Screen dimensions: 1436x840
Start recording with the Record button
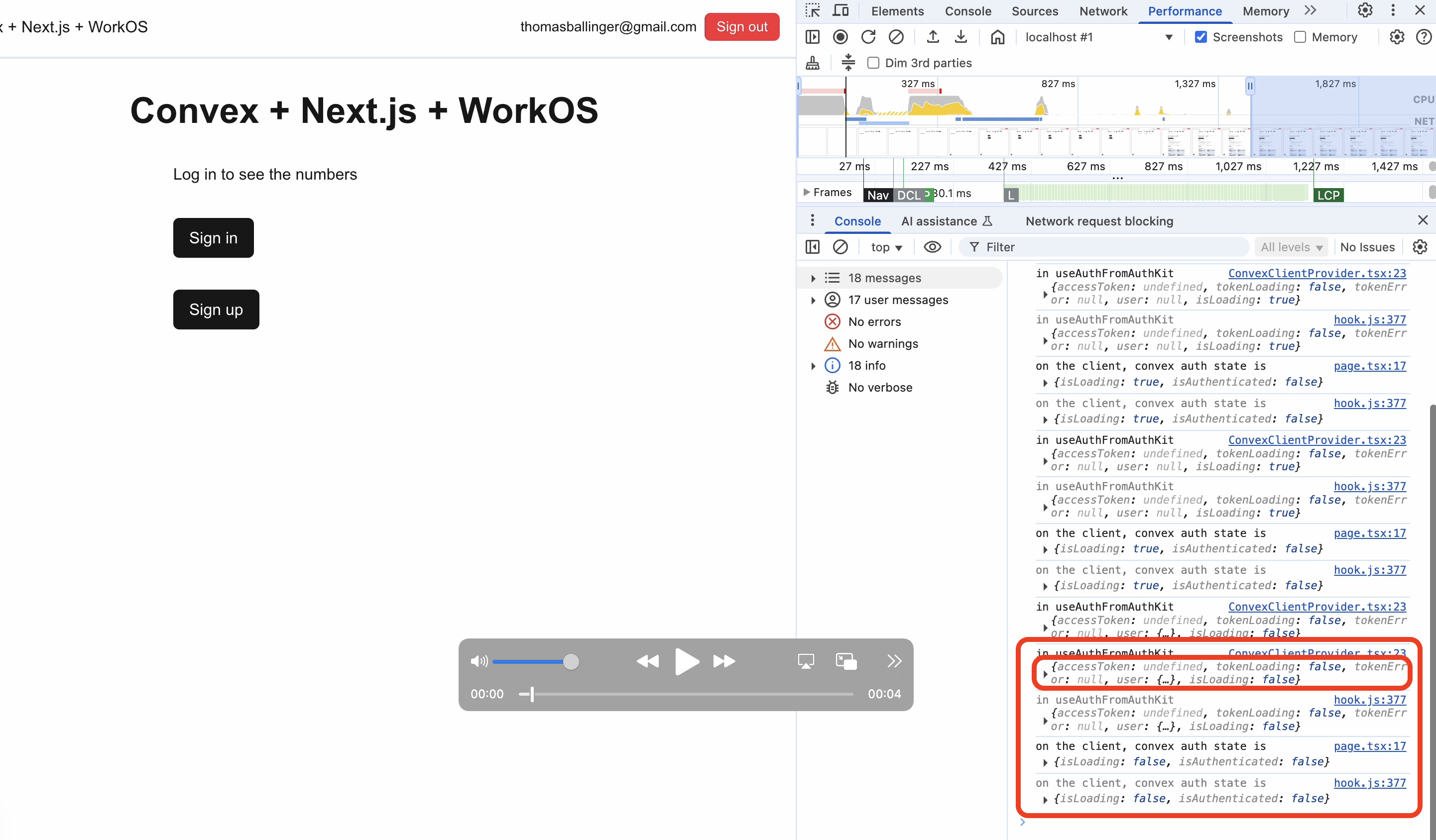coord(840,37)
